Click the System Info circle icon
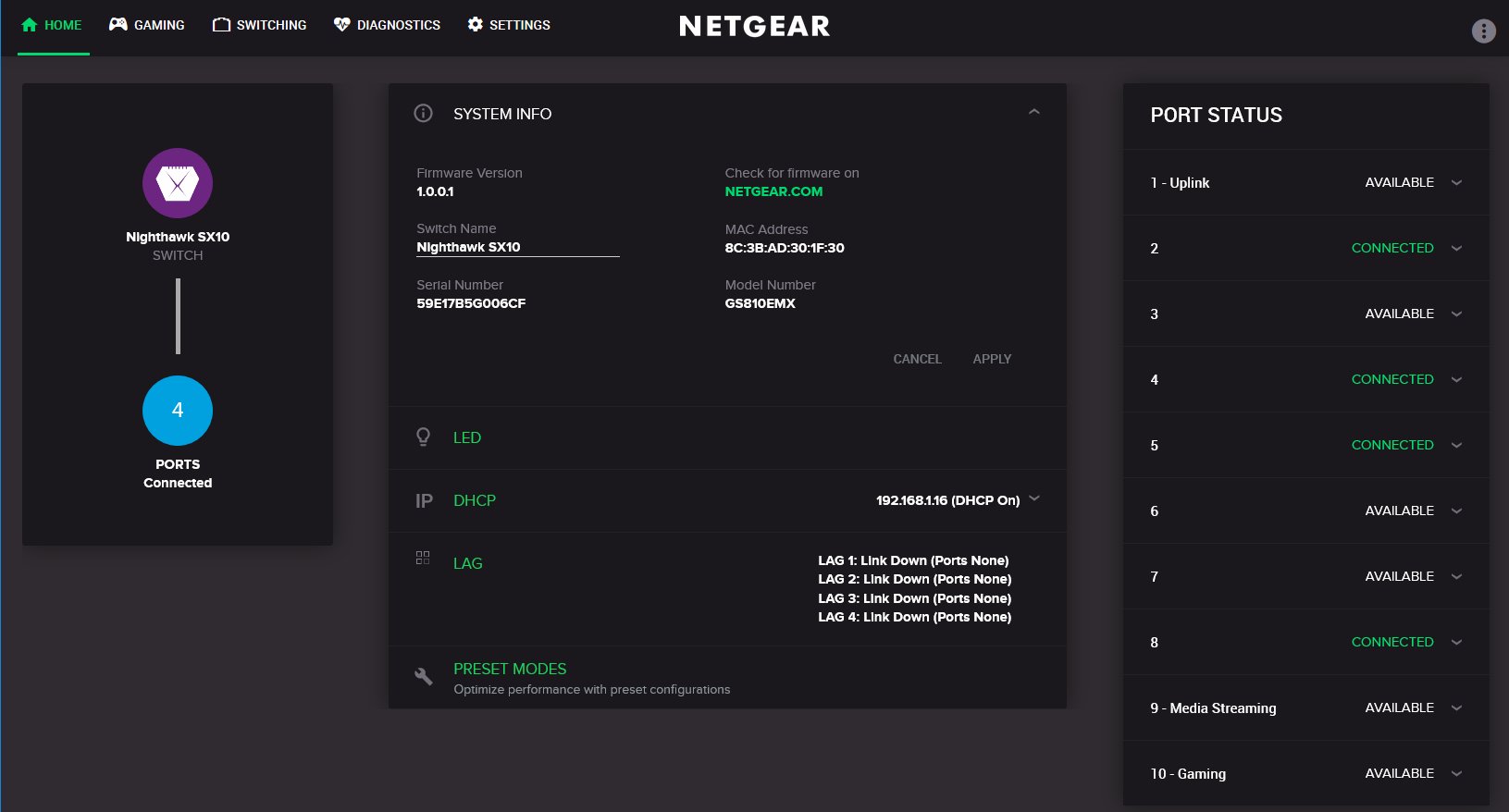Screen dimensions: 1509x812 (x=423, y=114)
